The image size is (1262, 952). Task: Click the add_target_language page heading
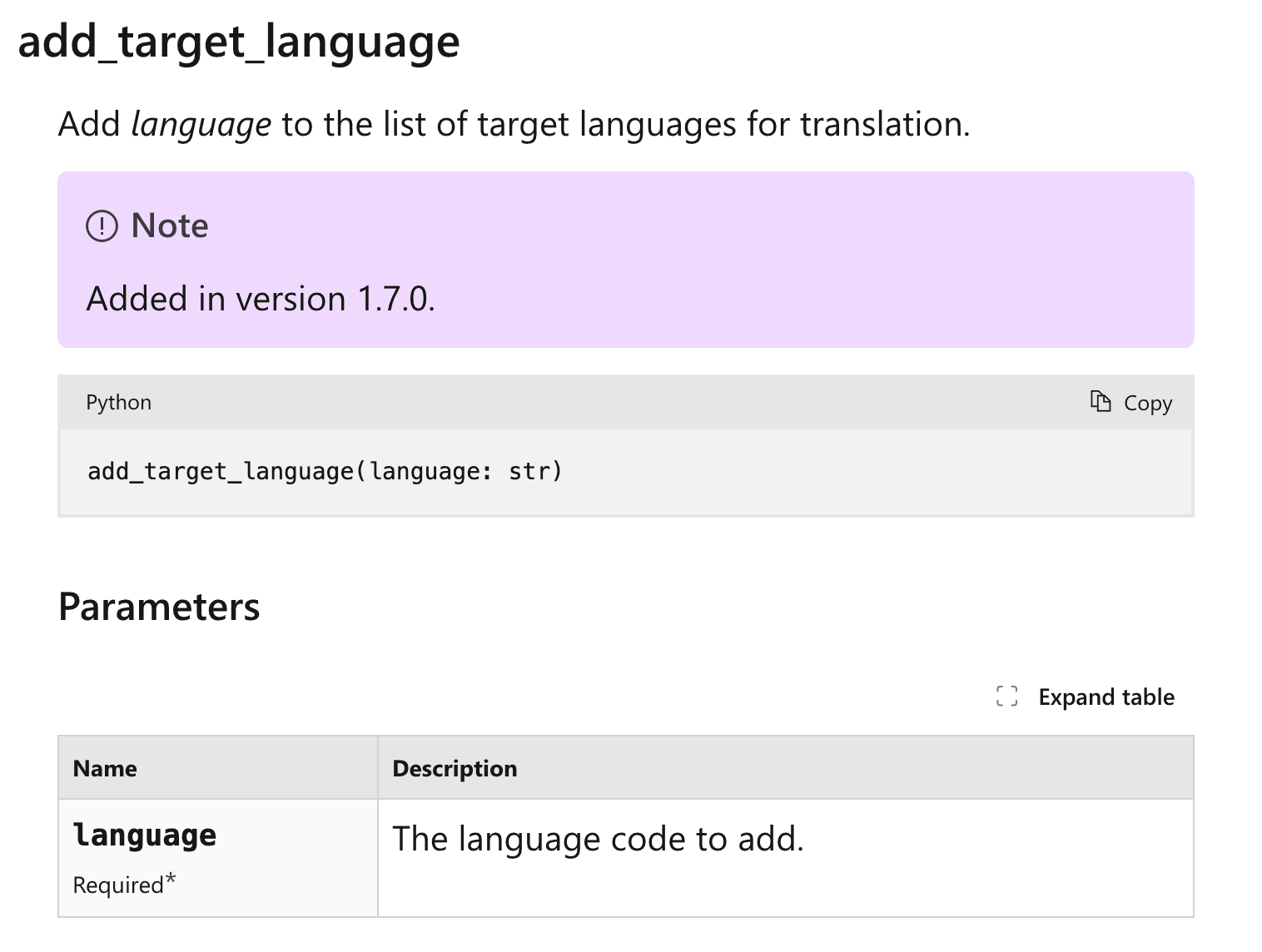point(239,42)
